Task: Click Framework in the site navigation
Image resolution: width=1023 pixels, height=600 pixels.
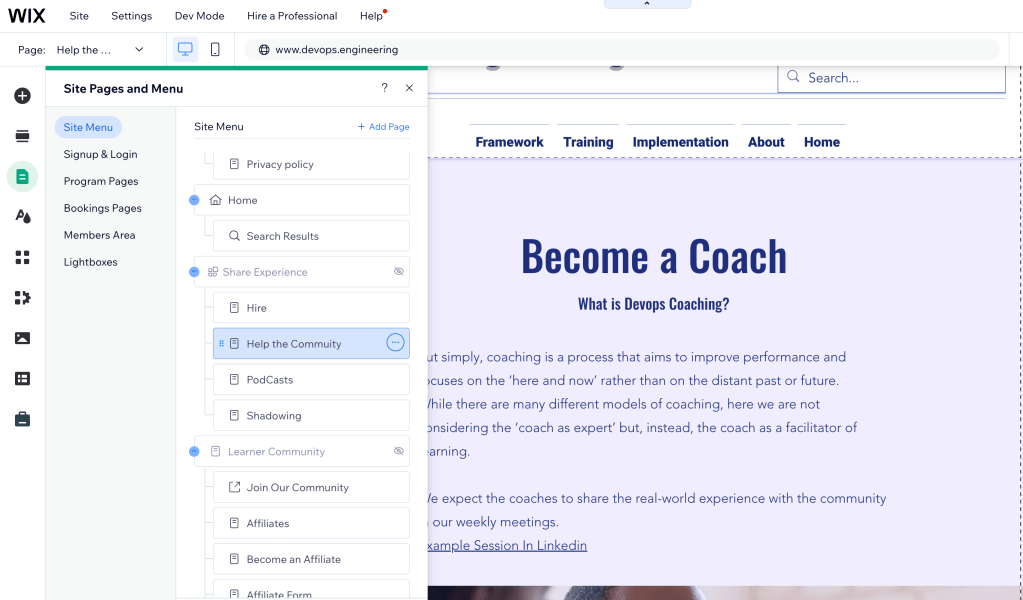Action: pos(510,142)
